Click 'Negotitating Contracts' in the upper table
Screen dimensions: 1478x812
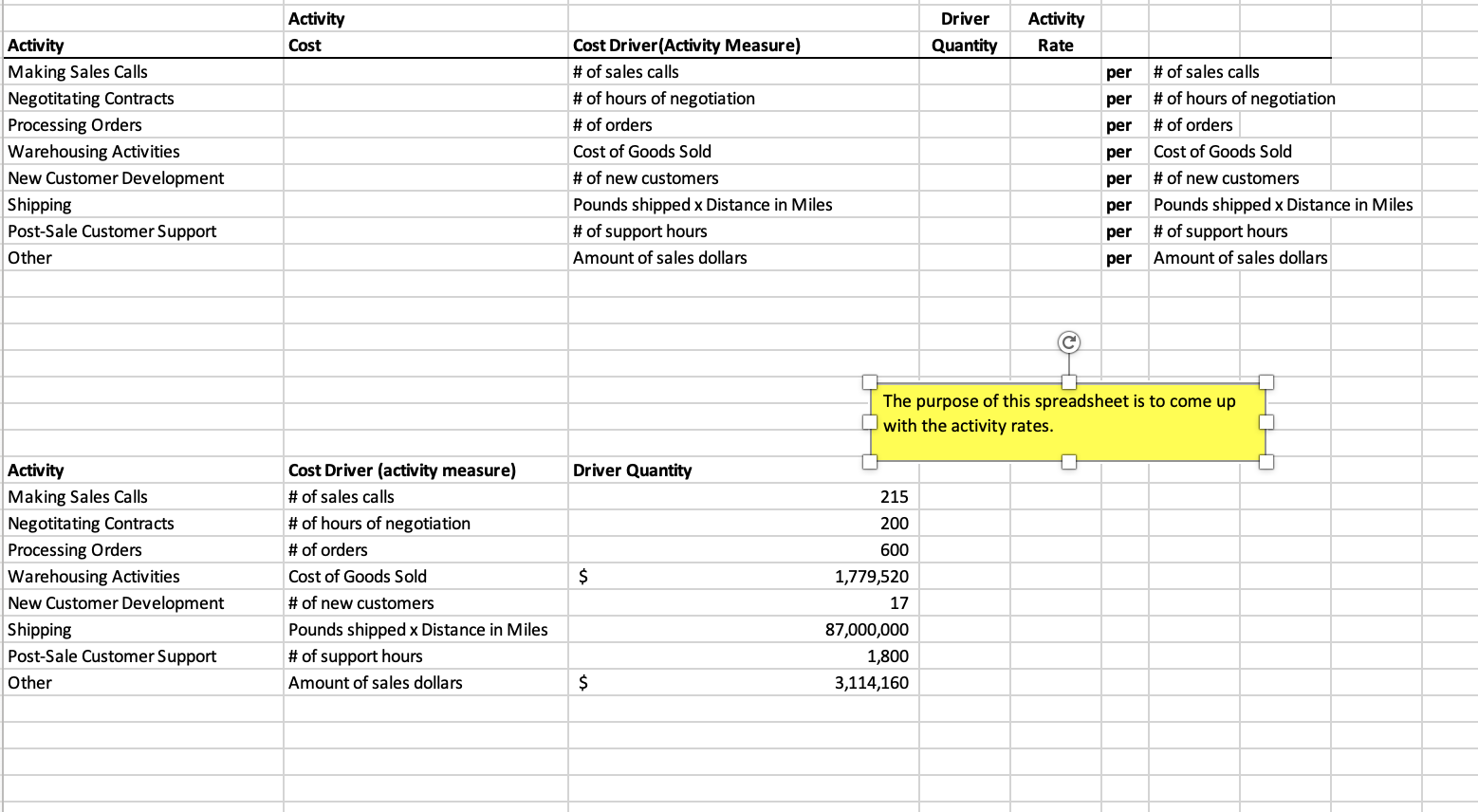pyautogui.click(x=91, y=98)
